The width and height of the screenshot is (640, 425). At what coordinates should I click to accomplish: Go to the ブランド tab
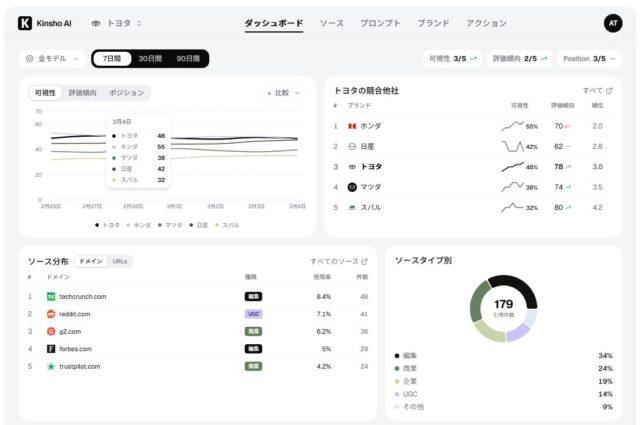pyautogui.click(x=433, y=23)
